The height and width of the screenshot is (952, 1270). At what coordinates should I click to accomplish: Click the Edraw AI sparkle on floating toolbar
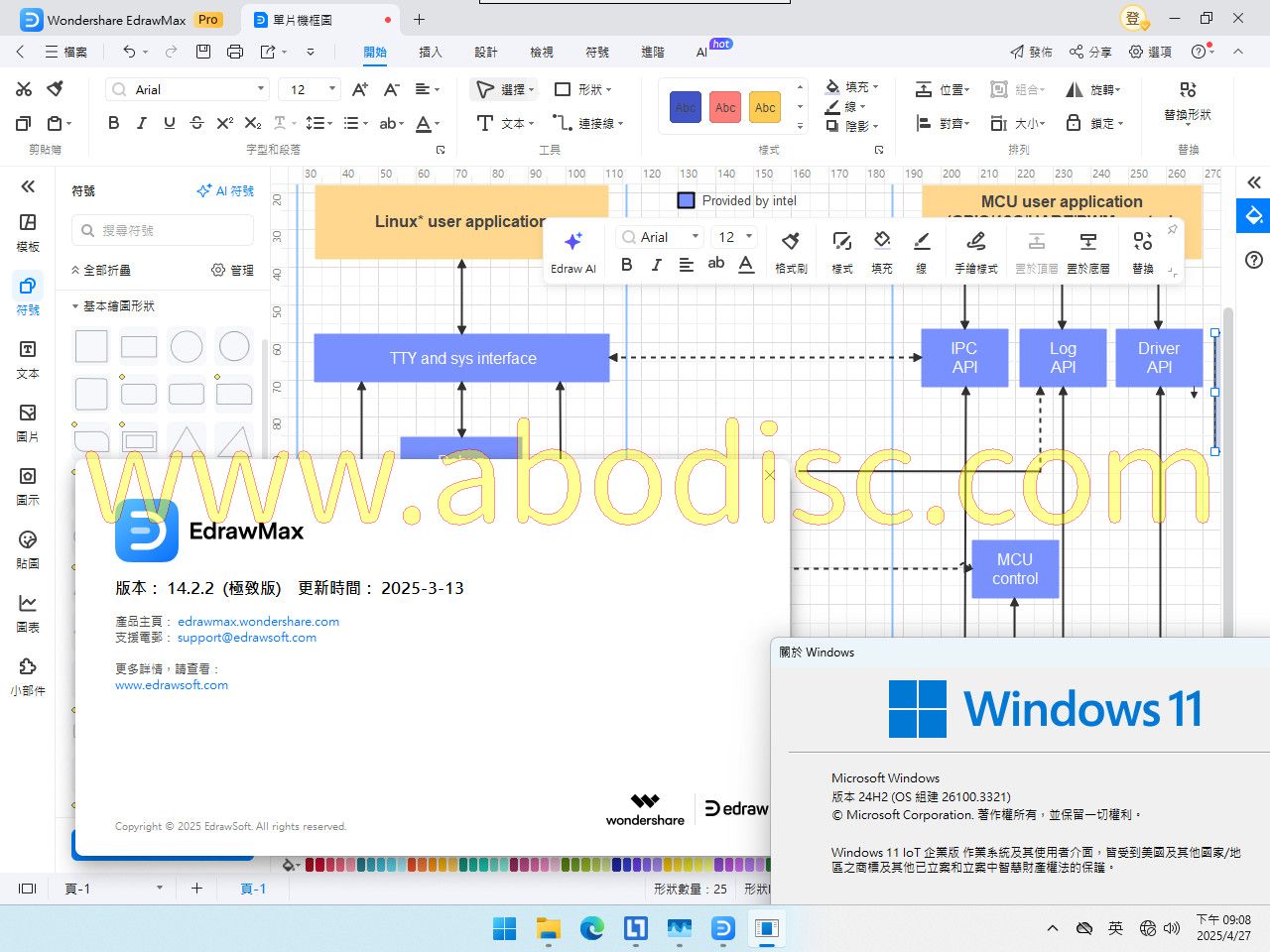pos(573,251)
